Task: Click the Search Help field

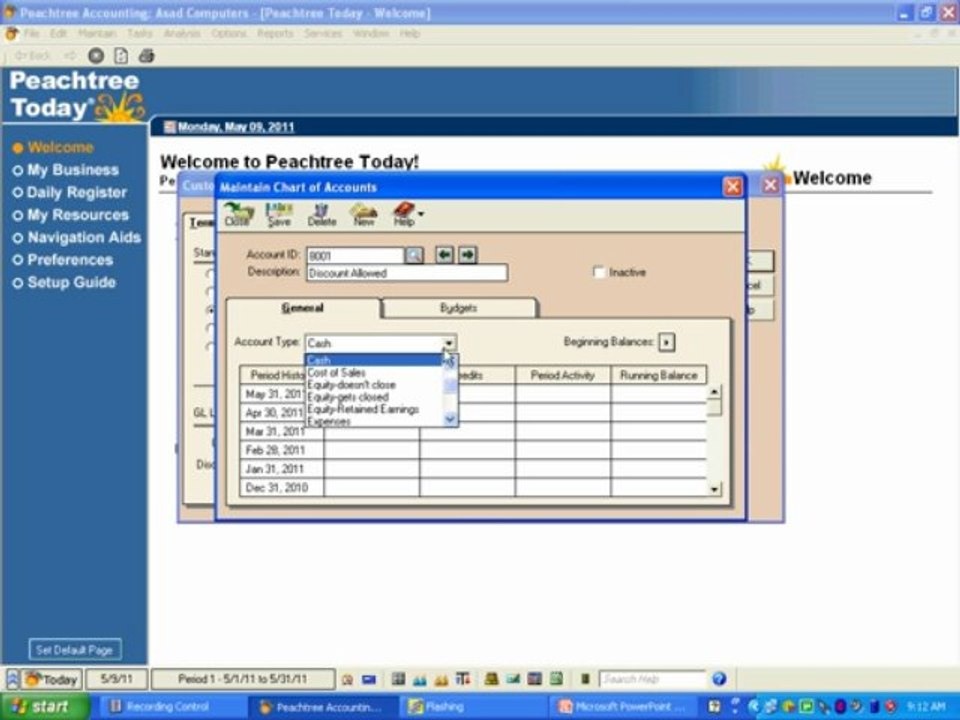Action: [651, 679]
